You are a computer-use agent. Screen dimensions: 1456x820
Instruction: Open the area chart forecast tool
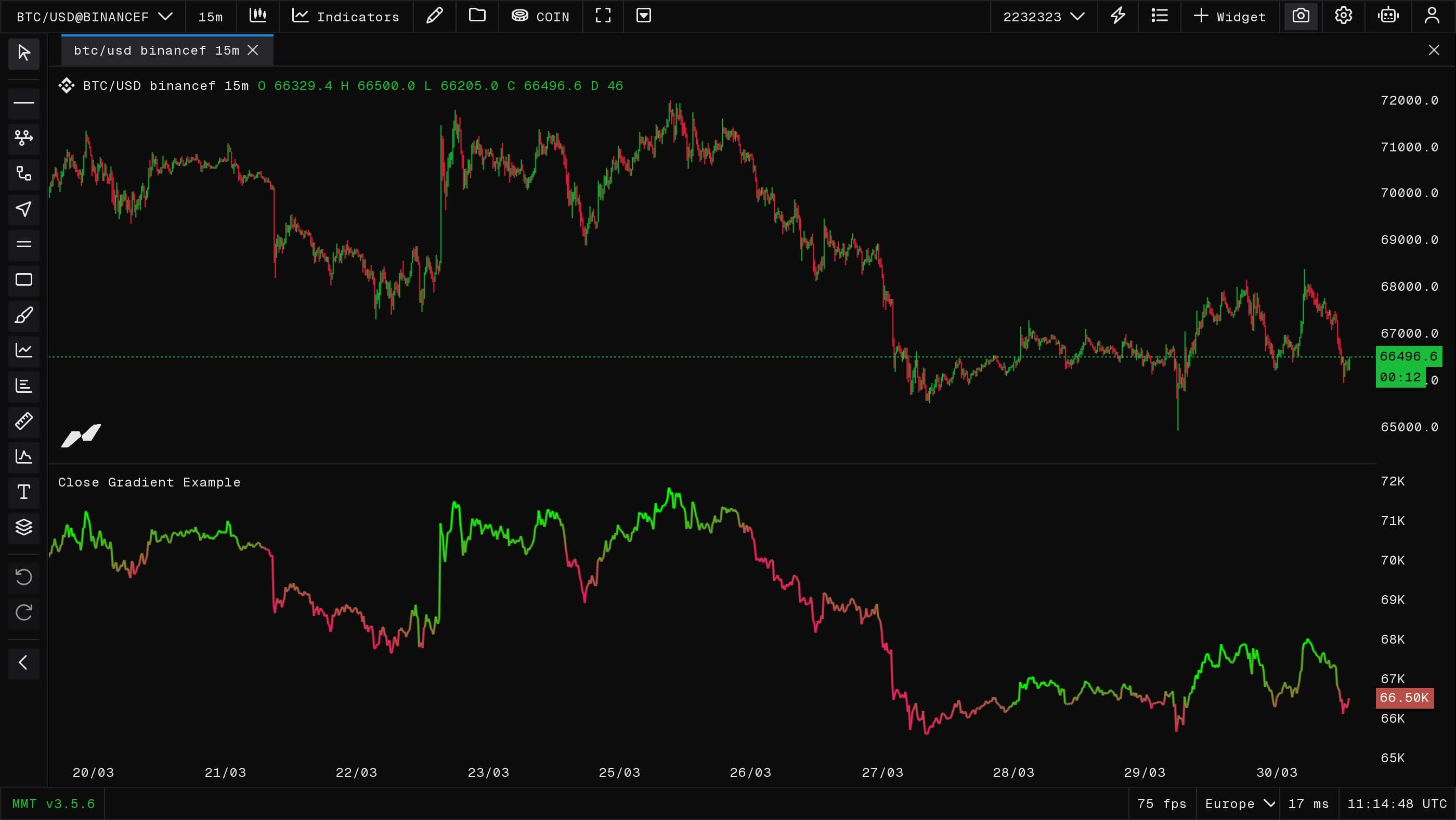(24, 456)
